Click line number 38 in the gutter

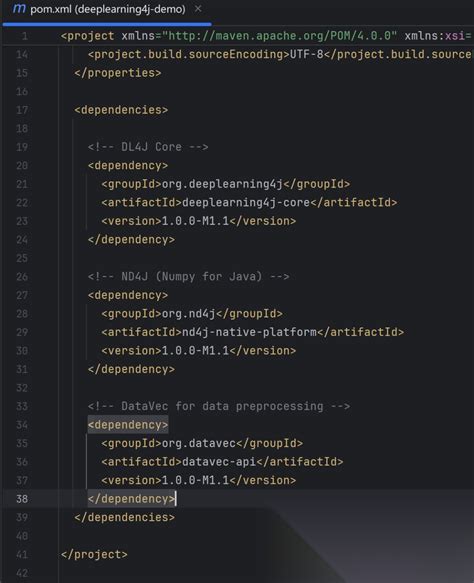(22, 499)
